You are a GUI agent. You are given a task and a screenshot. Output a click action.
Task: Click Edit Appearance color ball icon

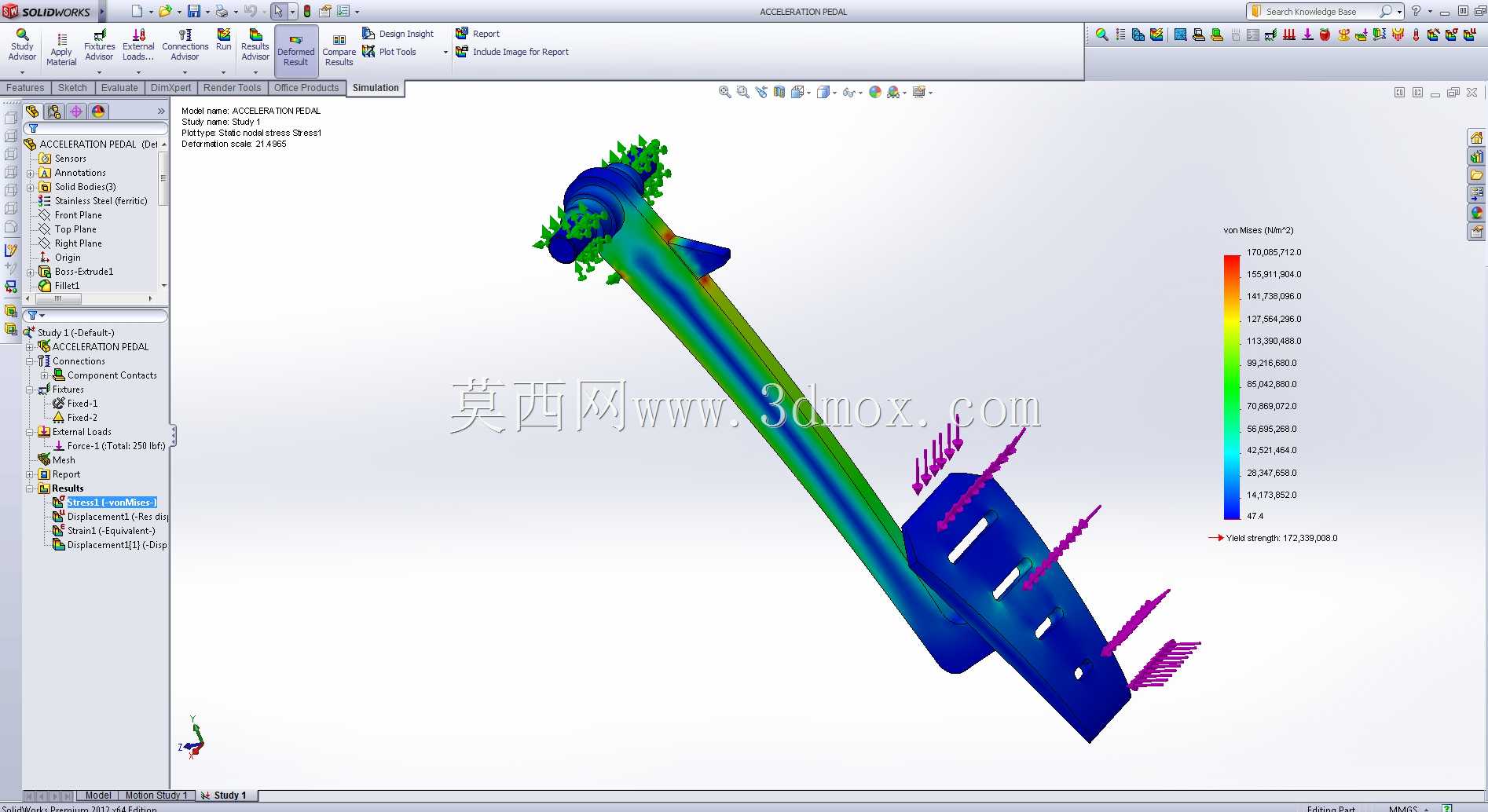tap(875, 92)
